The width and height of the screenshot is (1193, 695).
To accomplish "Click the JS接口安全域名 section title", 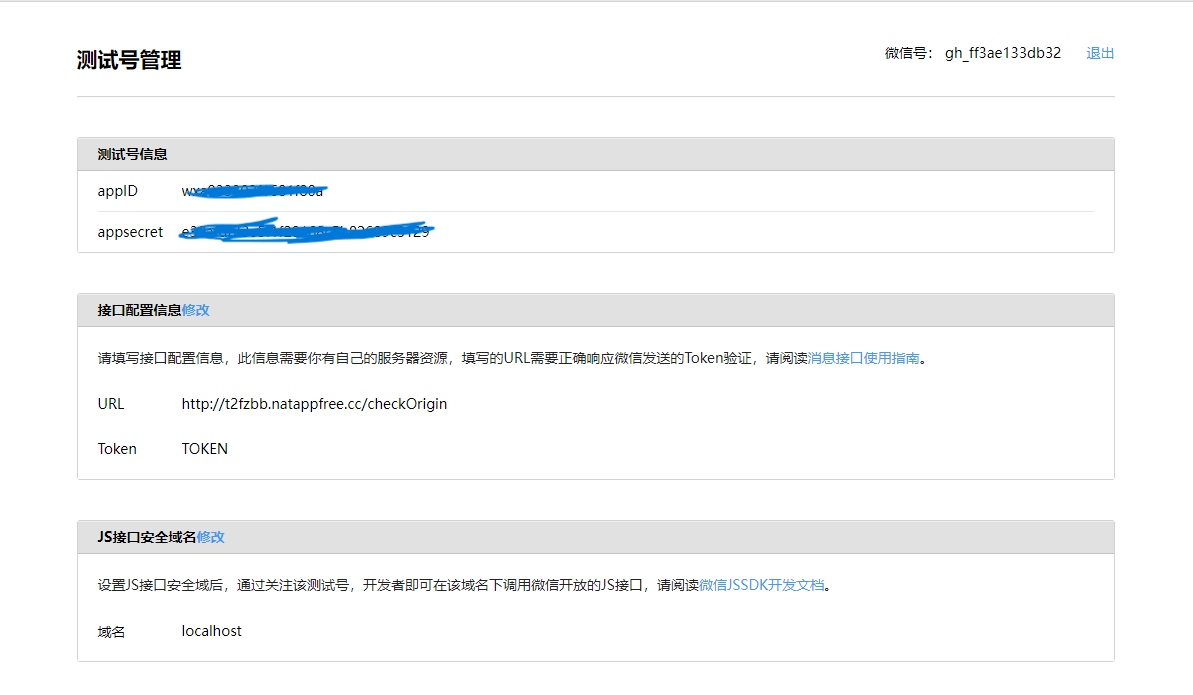I will 147,537.
